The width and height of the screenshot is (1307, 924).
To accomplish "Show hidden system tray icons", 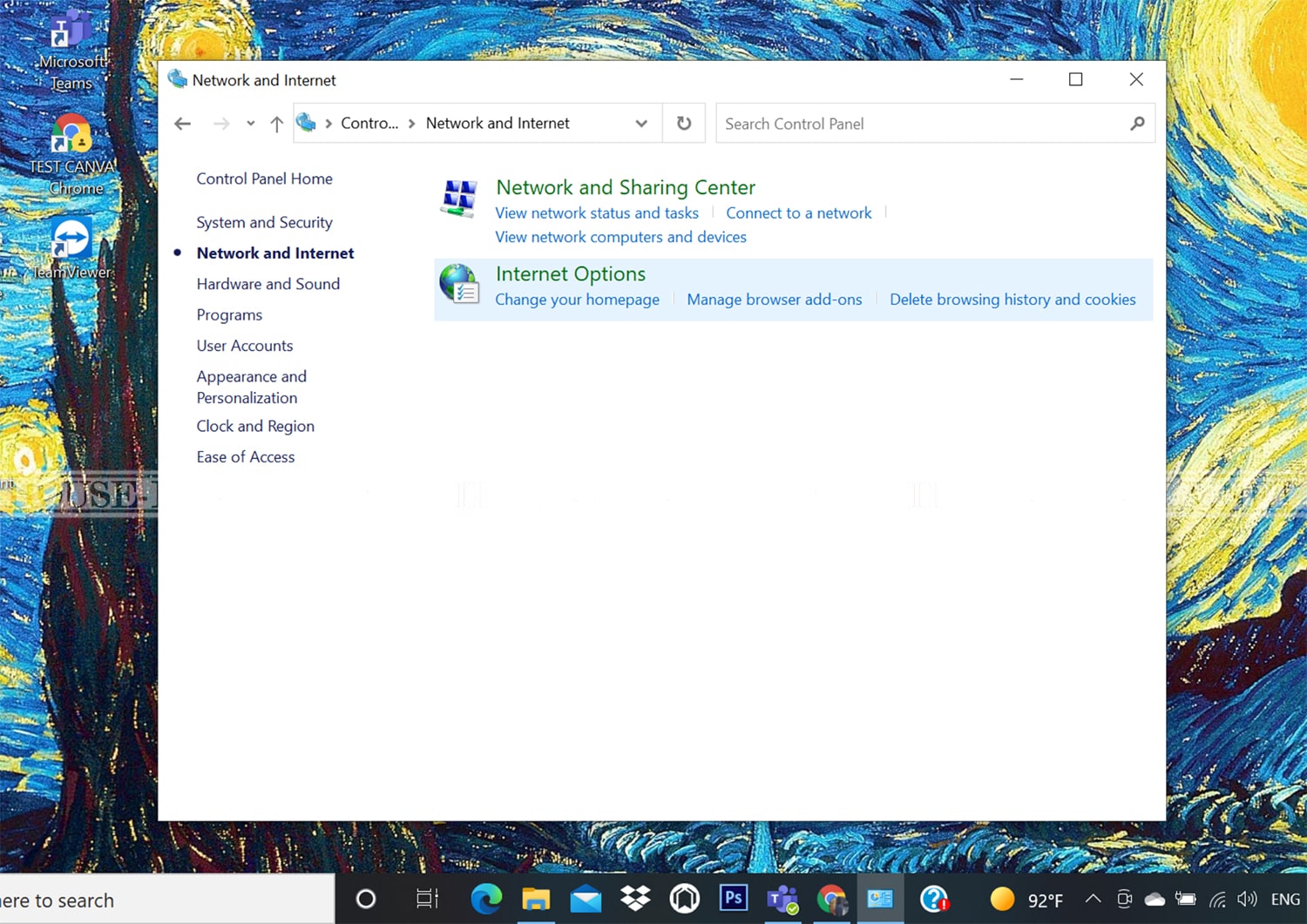I will 1093,899.
